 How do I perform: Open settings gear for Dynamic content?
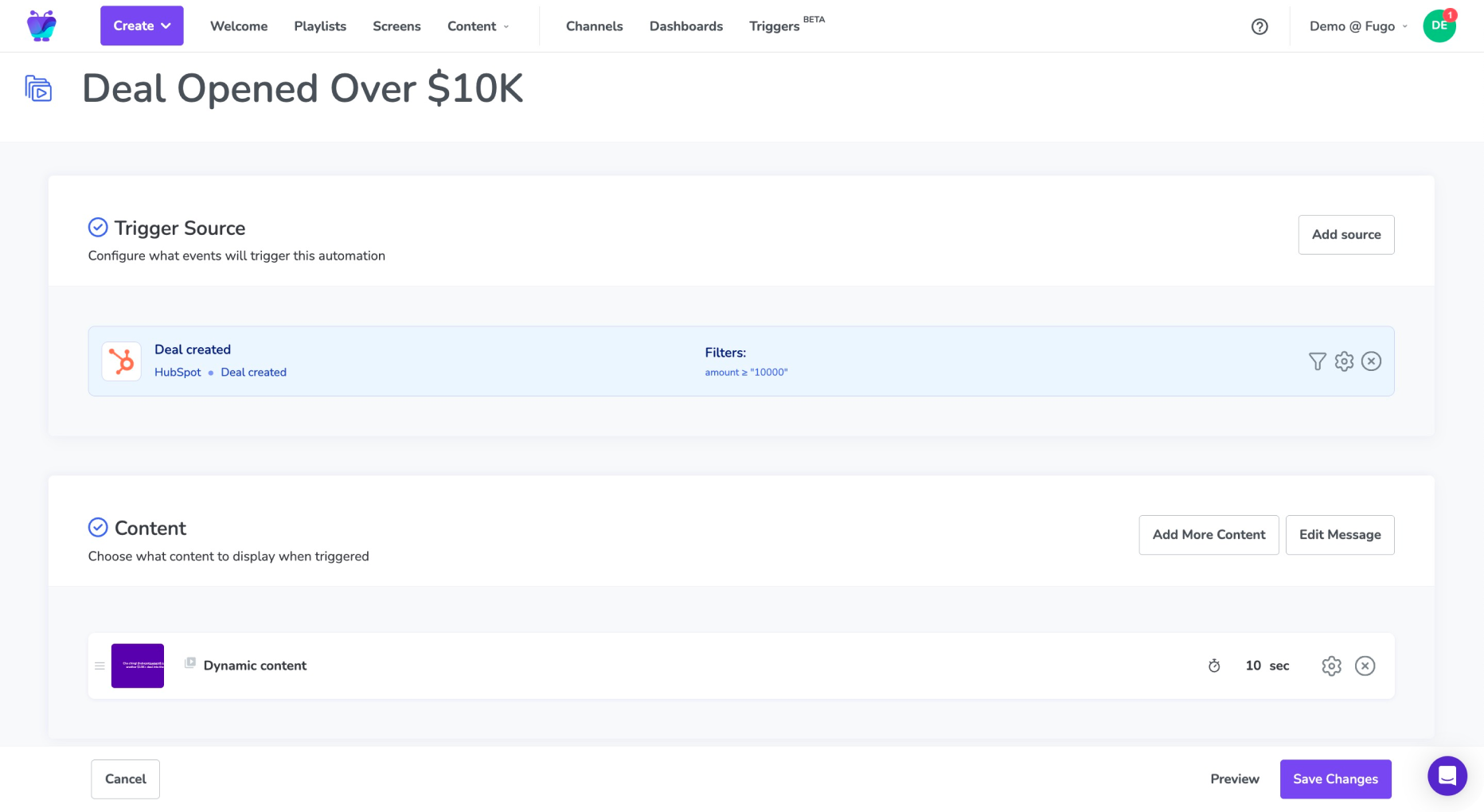coord(1331,666)
